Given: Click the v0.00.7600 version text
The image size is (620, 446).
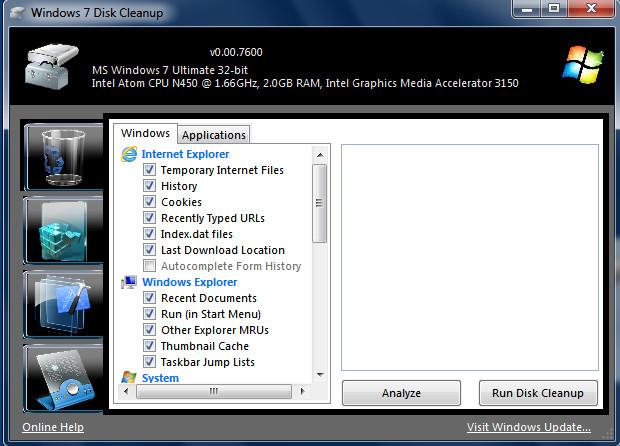Looking at the screenshot, I should pos(236,52).
